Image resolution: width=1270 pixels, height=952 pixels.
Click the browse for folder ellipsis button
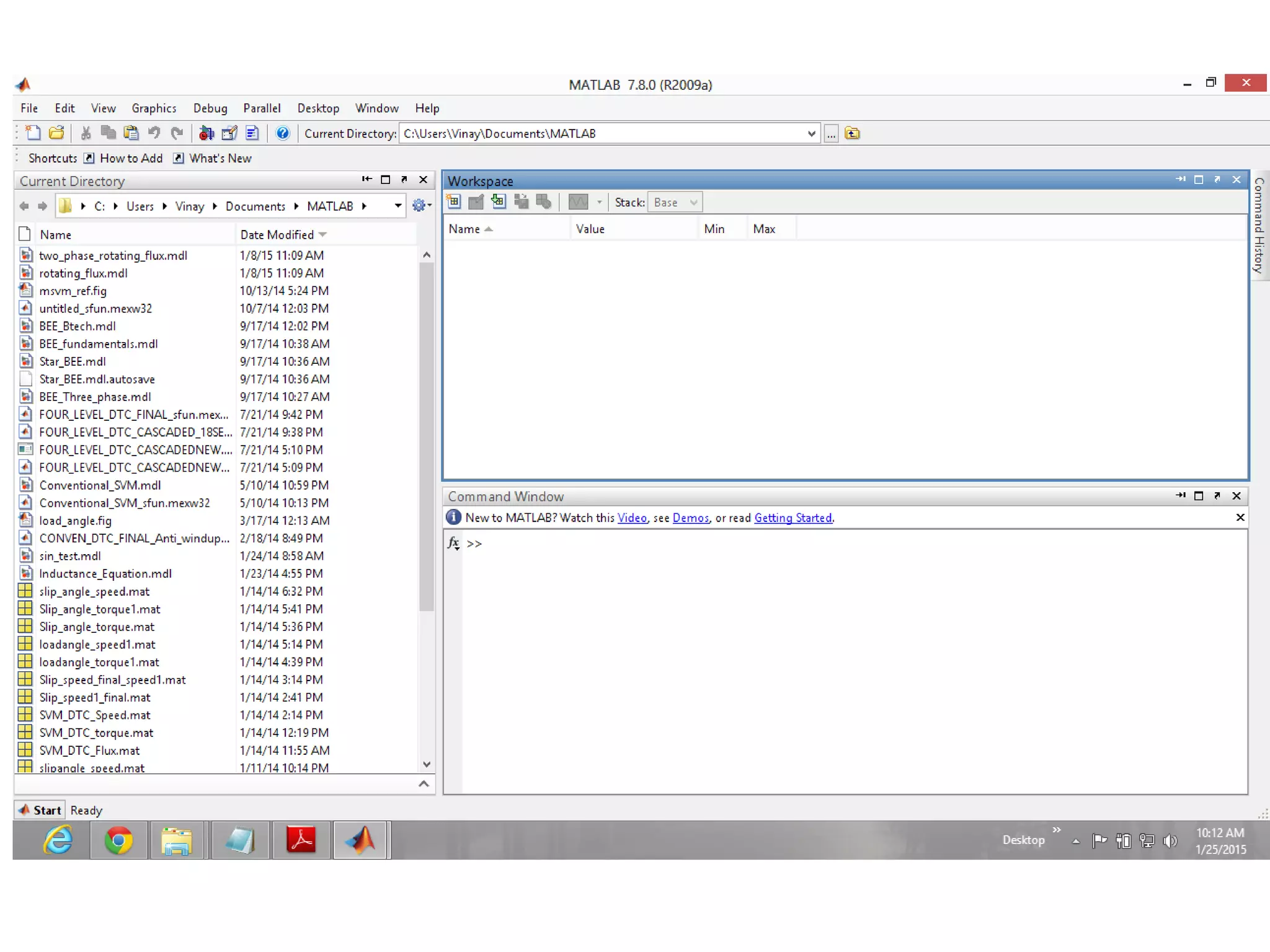pos(831,133)
